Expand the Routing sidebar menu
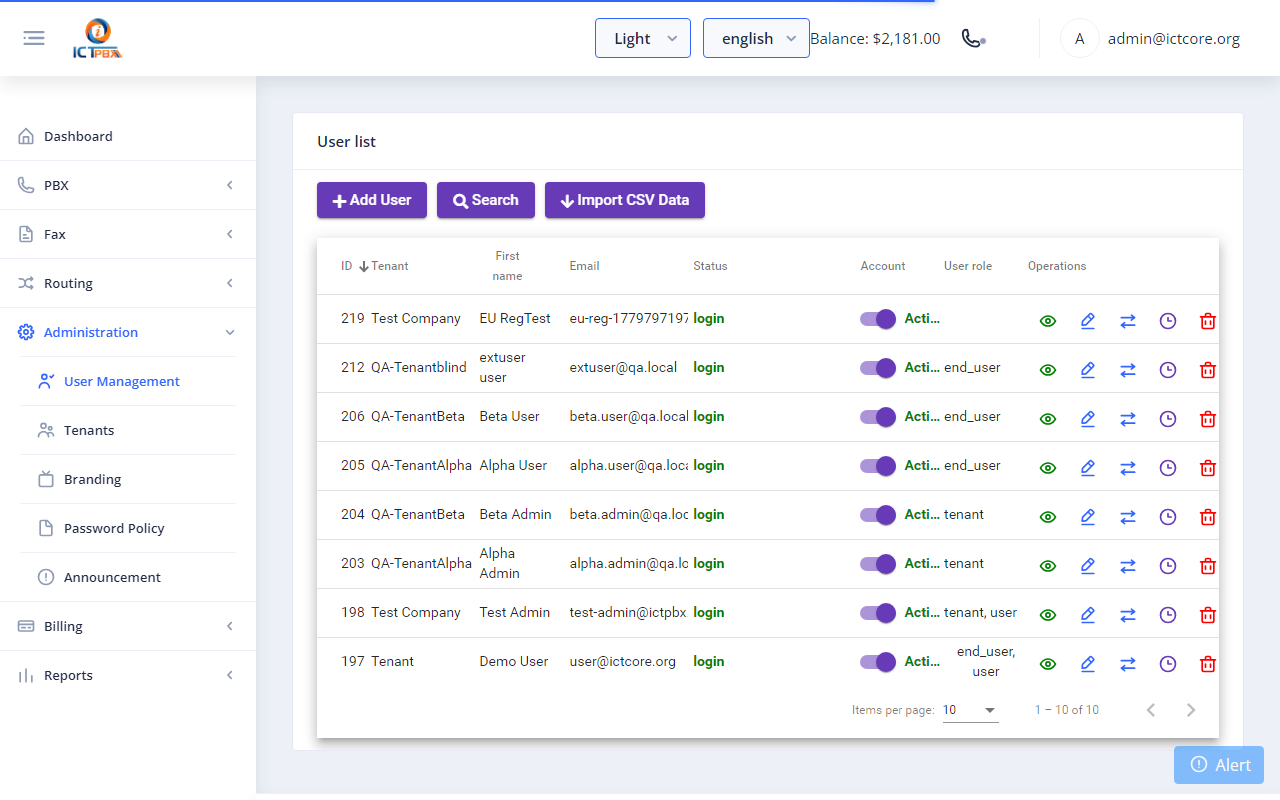The width and height of the screenshot is (1280, 800). (128, 283)
